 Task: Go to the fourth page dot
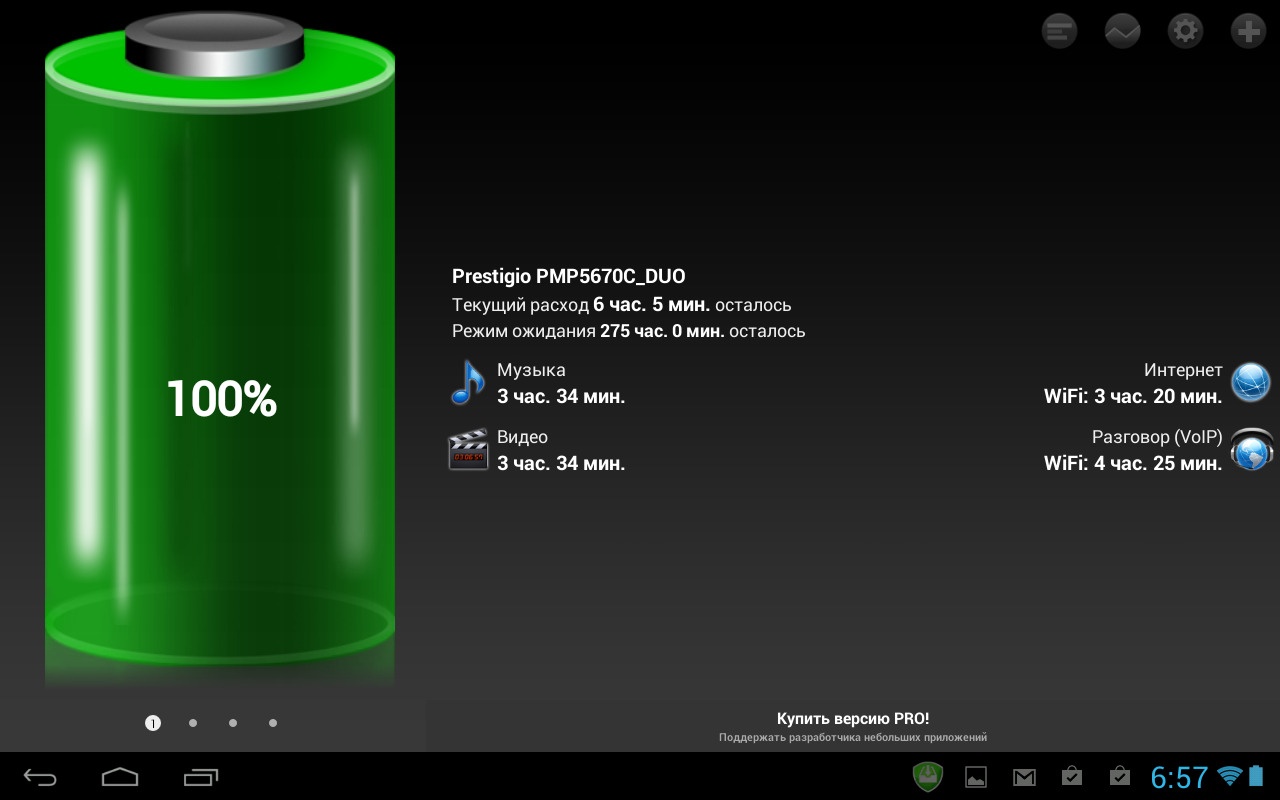tap(273, 723)
